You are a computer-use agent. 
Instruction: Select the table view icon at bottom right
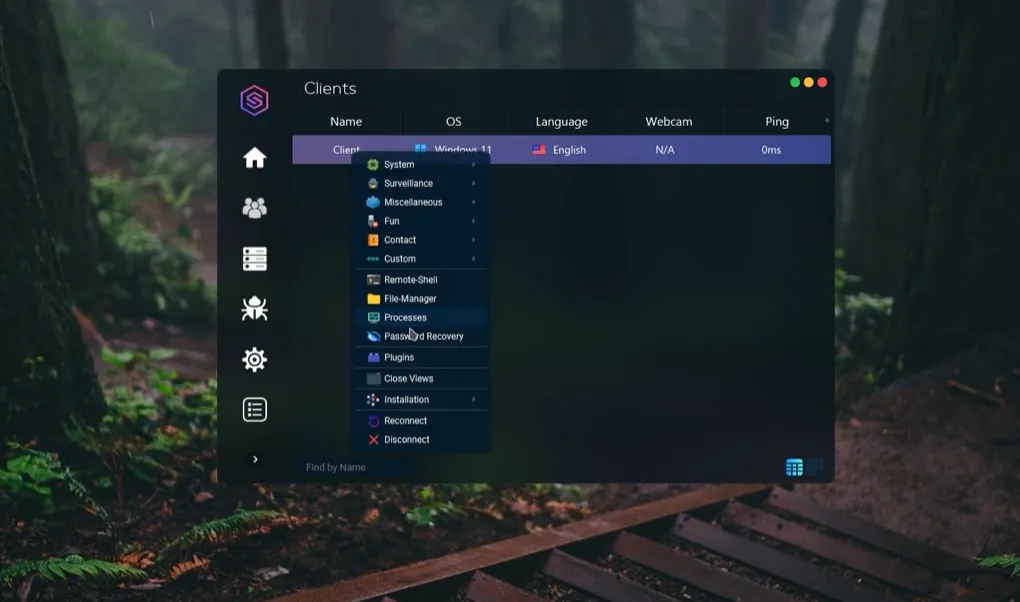coord(794,466)
